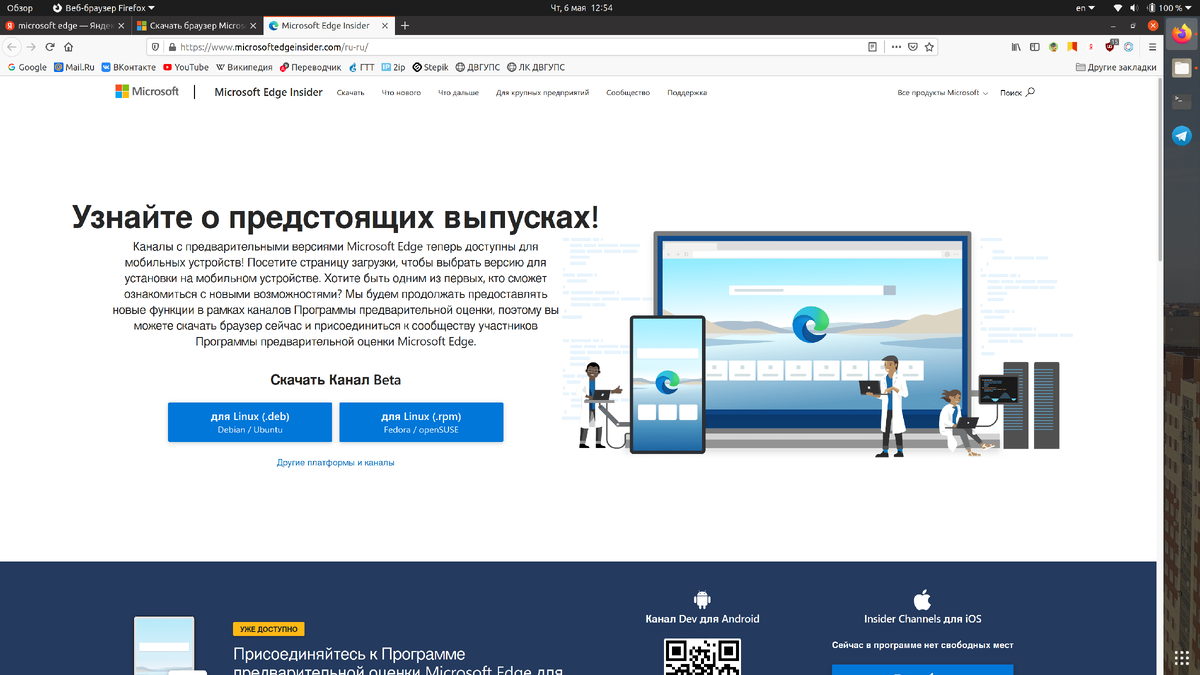This screenshot has width=1200, height=675.
Task: Open Поддержка nav item
Action: (687, 92)
